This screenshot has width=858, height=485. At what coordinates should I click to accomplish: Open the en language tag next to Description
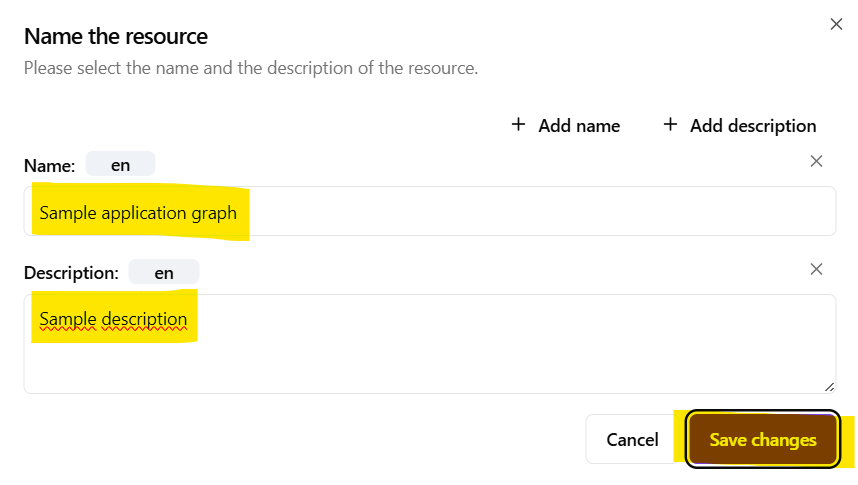tap(164, 272)
